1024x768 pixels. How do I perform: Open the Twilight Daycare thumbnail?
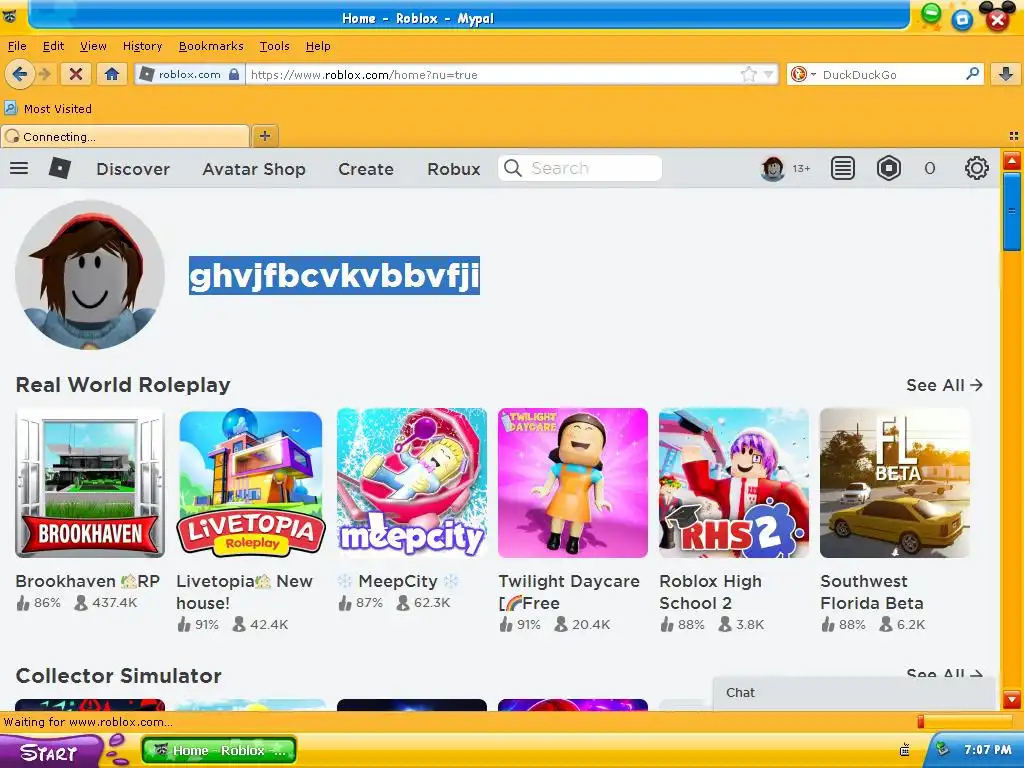[x=573, y=483]
